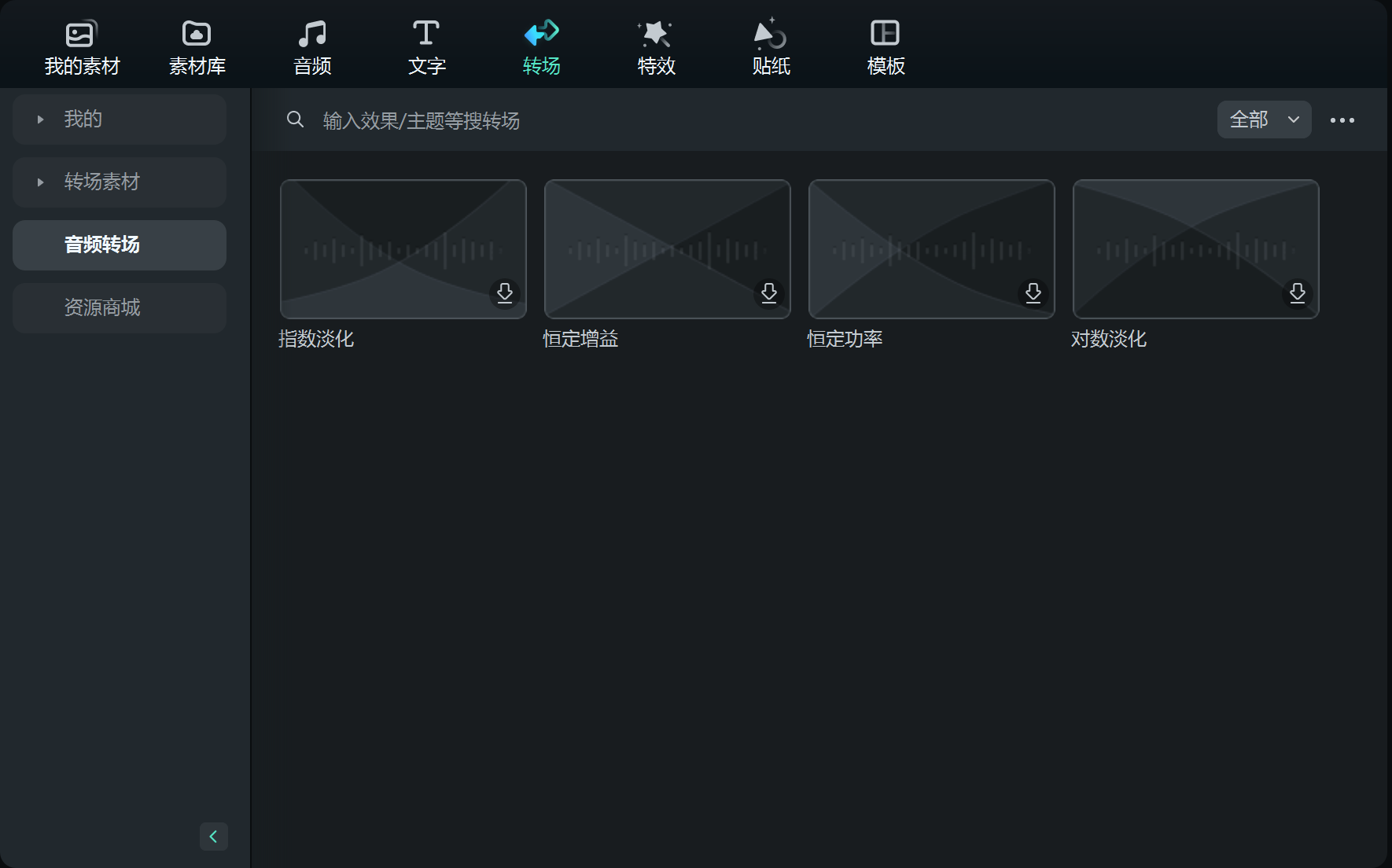
Task: Select the 我的 sidebar label
Action: [83, 119]
